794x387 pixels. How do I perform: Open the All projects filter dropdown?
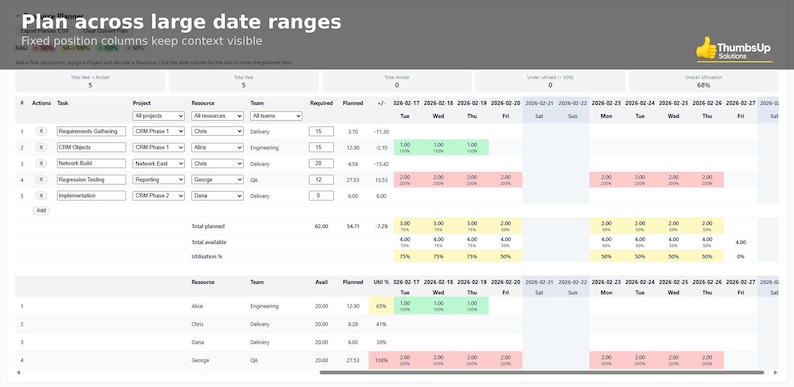click(x=158, y=116)
